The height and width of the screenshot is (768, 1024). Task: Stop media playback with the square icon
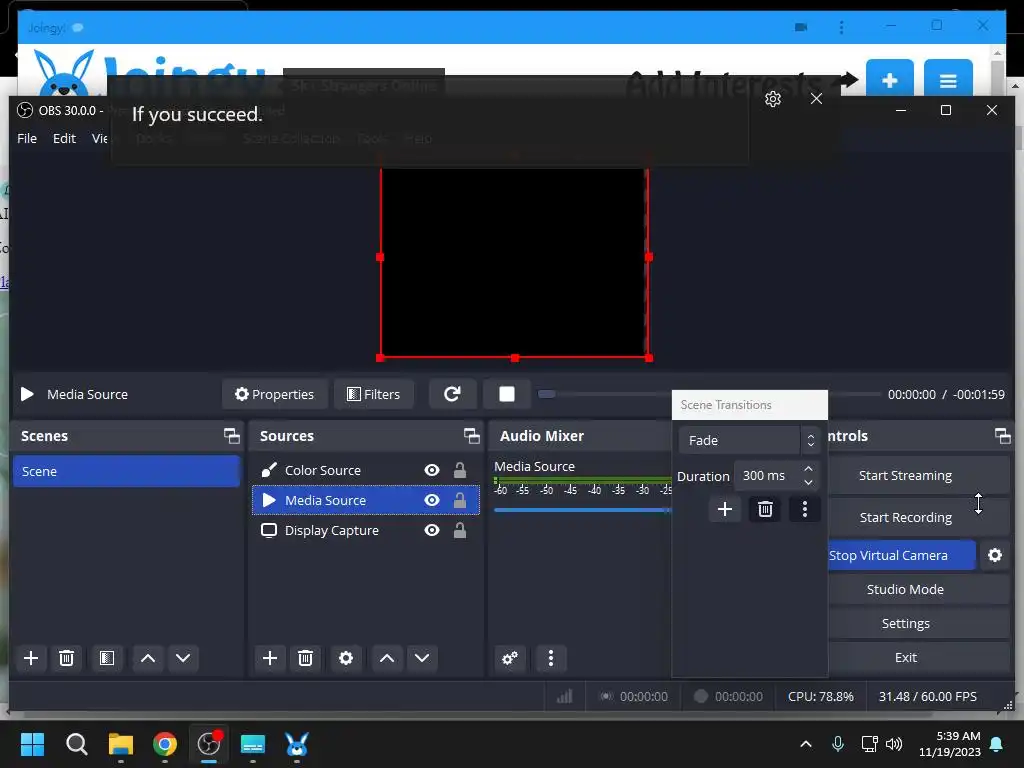[507, 394]
